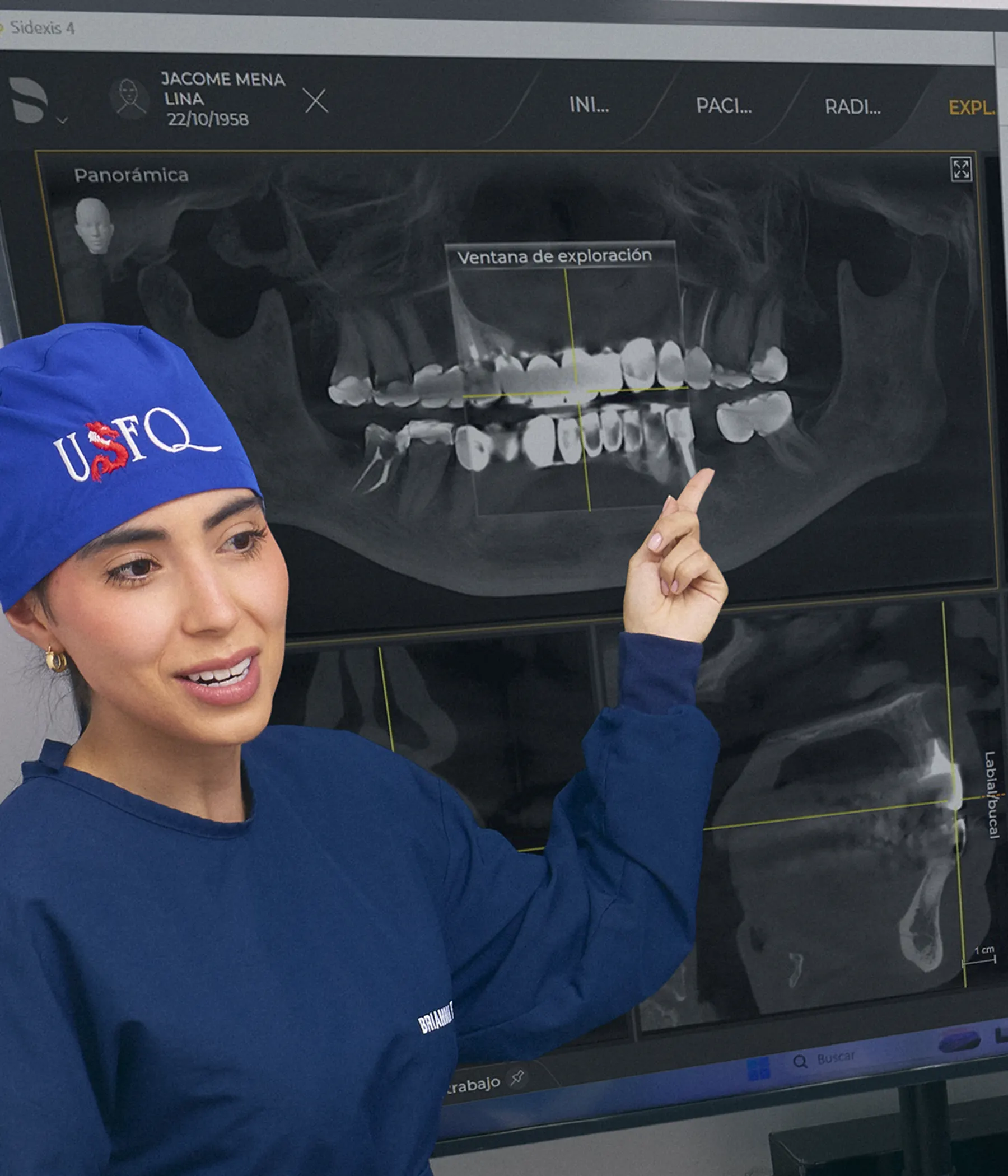Select the EXPL. phase tab
Screen dimensions: 1008x1176
coord(972,108)
